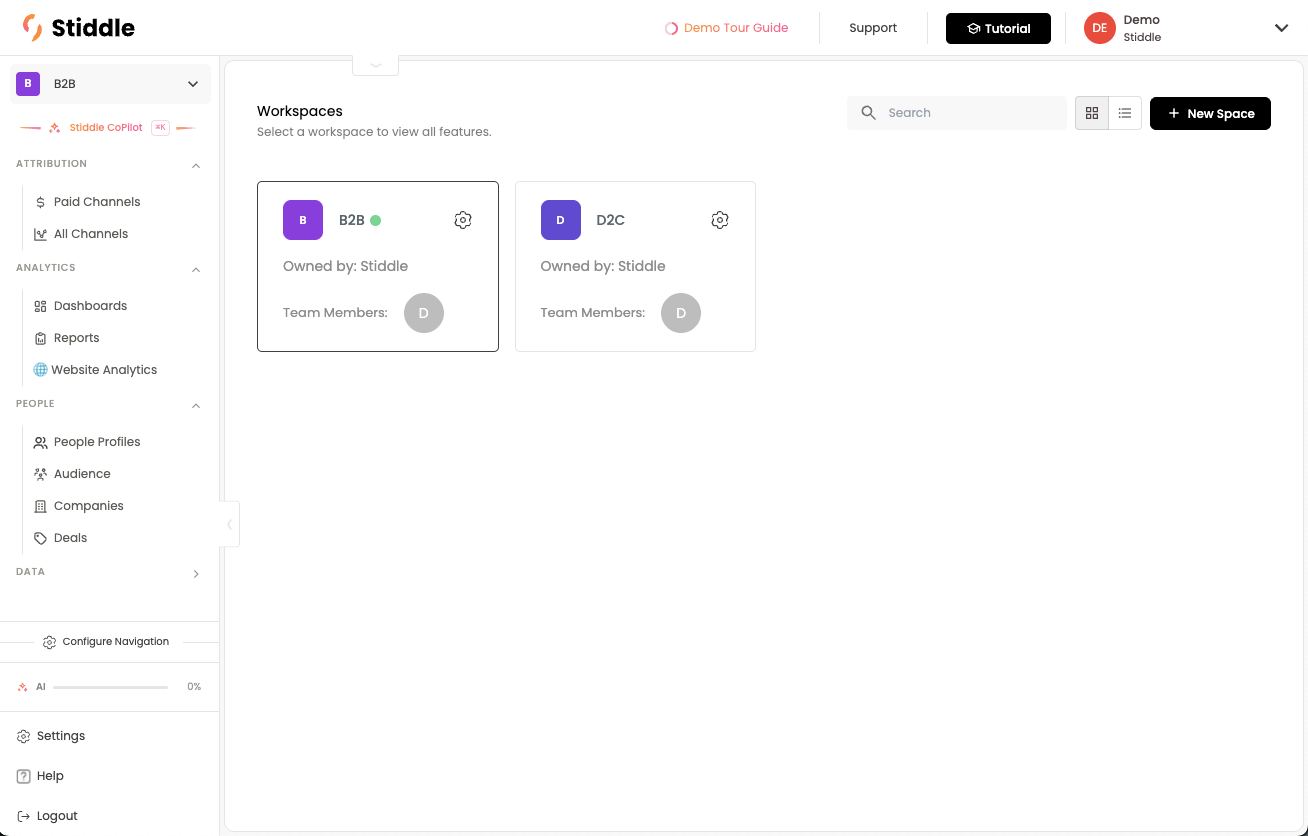The image size is (1308, 836).
Task: Click the D icon on D2C card
Action: pyautogui.click(x=560, y=220)
